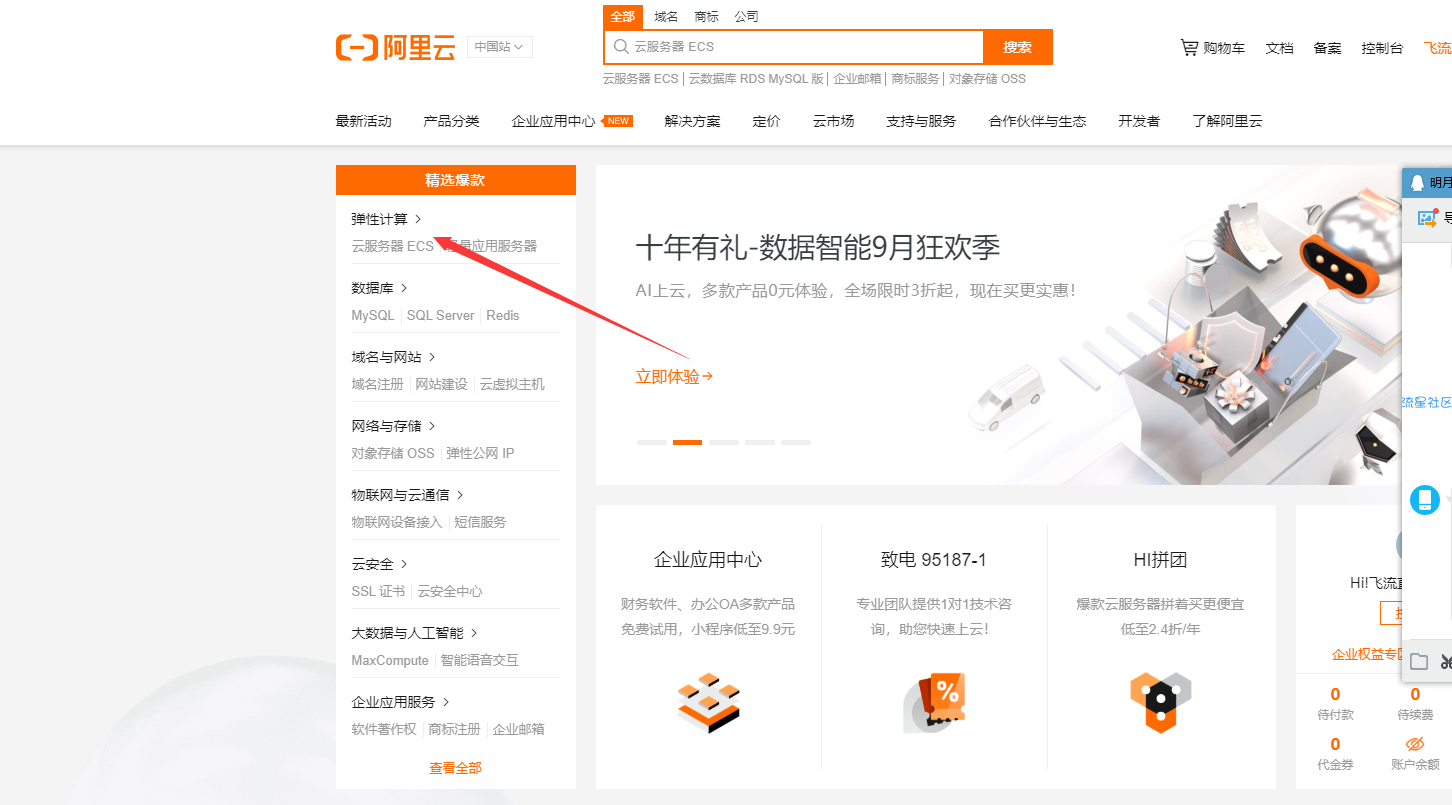This screenshot has height=805, width=1452.
Task: Select the active orange carousel indicator
Action: (687, 442)
